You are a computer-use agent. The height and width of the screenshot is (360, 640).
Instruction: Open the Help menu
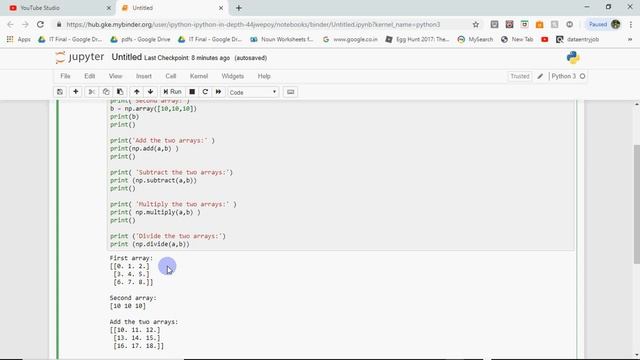264,76
